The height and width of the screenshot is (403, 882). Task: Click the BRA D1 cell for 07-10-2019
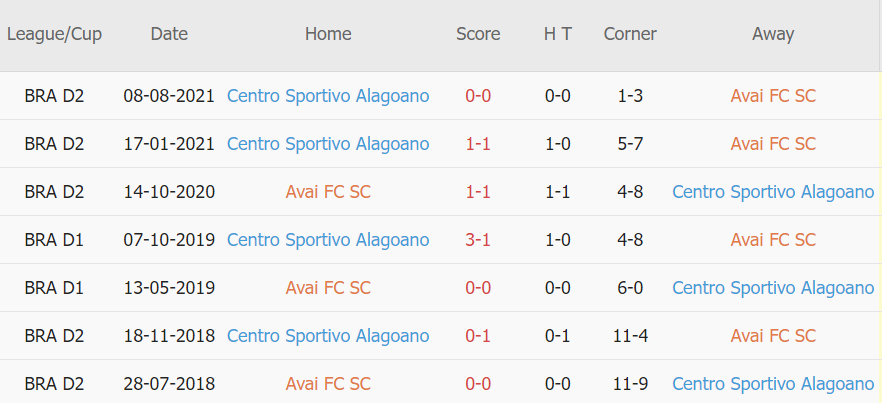tap(54, 240)
